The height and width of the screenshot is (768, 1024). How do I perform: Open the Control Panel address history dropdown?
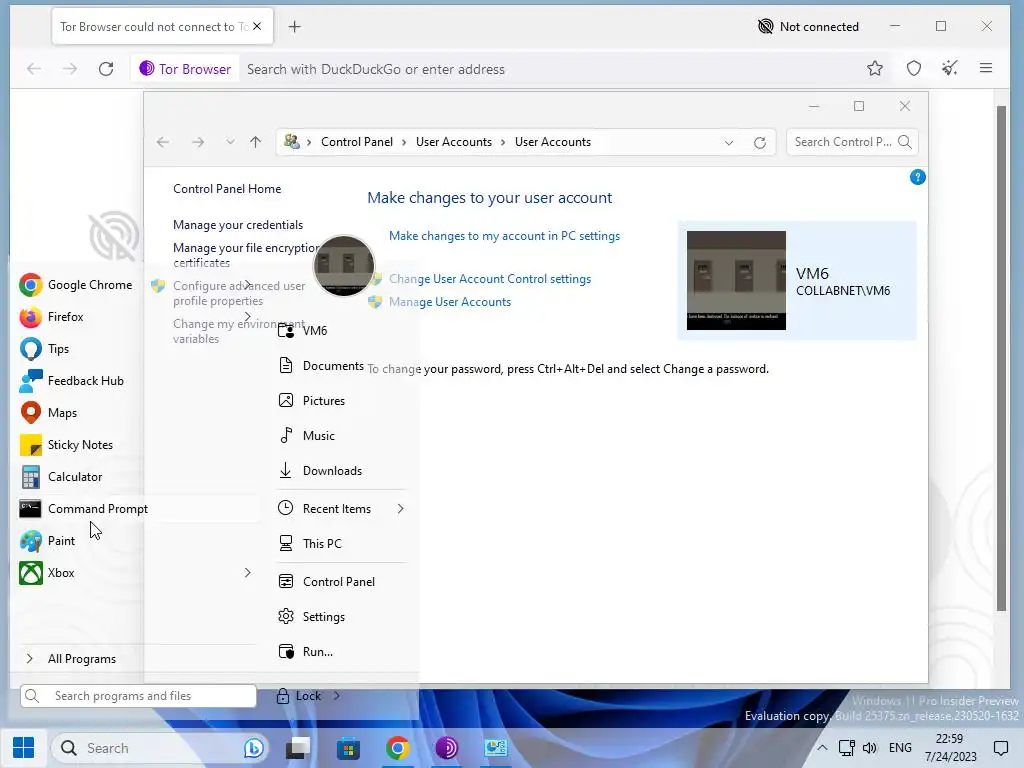[729, 142]
